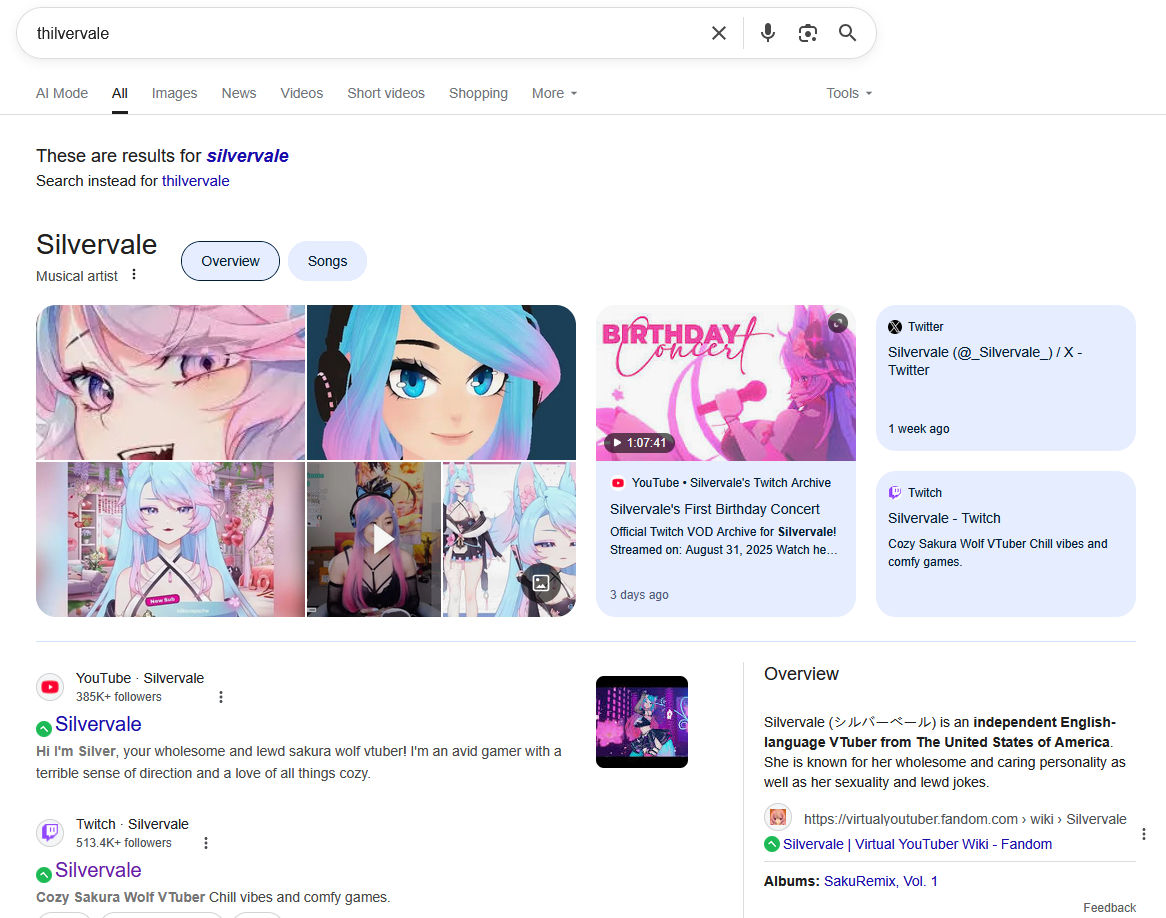Click green badge beside Twitch Silvervale title
Screen dimensions: 1166x918
44,874
